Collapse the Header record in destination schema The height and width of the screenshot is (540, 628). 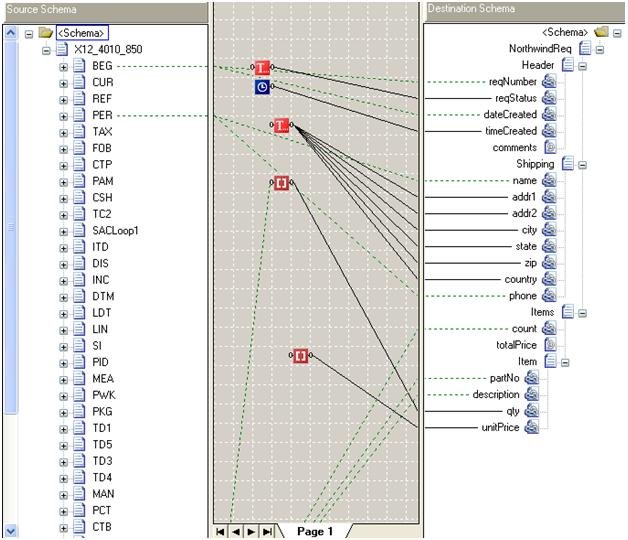tap(582, 66)
